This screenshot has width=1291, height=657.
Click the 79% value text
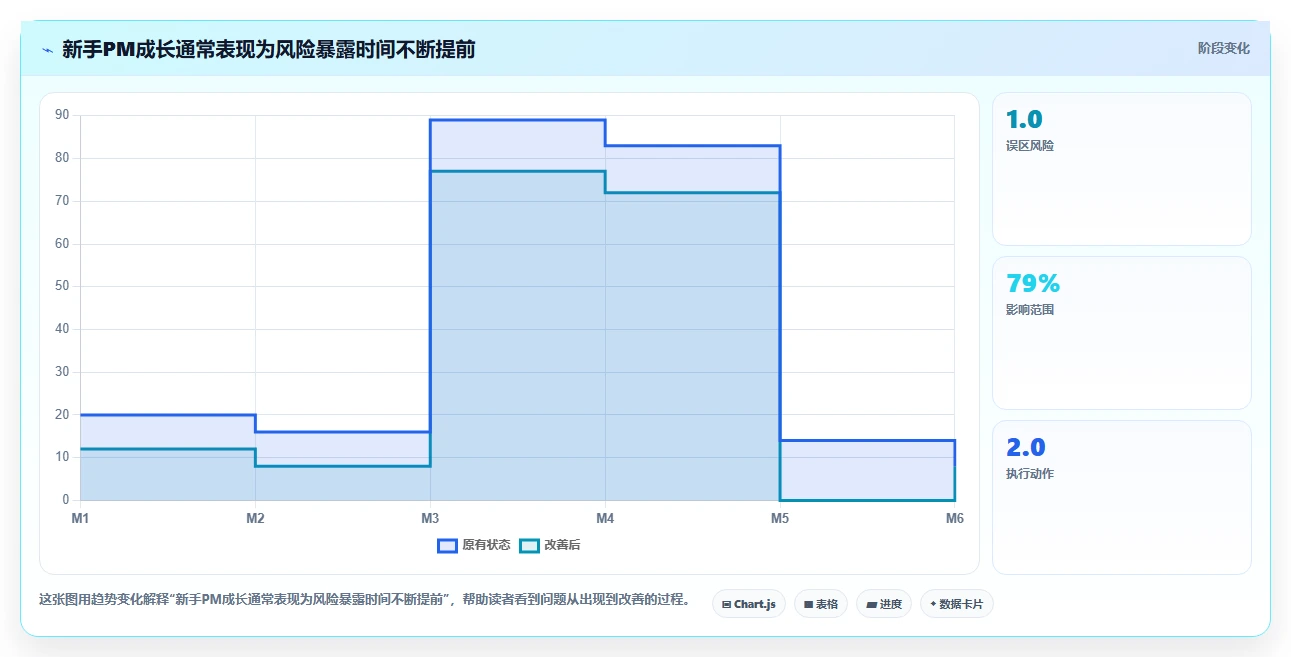pyautogui.click(x=1033, y=284)
